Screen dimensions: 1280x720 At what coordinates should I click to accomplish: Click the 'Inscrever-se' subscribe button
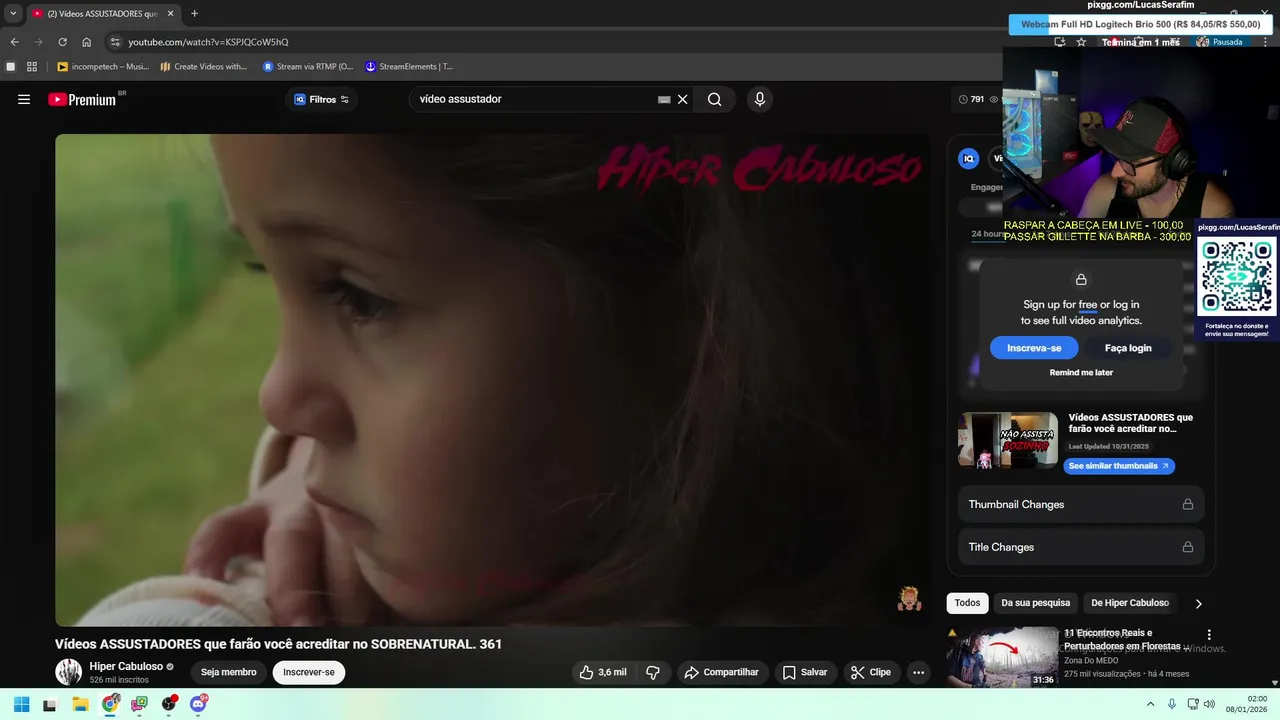(x=309, y=672)
